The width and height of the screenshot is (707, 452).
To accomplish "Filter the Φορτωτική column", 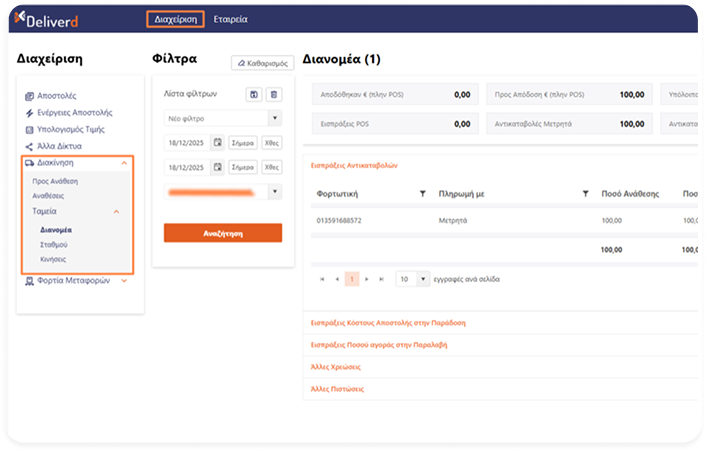I will pos(422,194).
